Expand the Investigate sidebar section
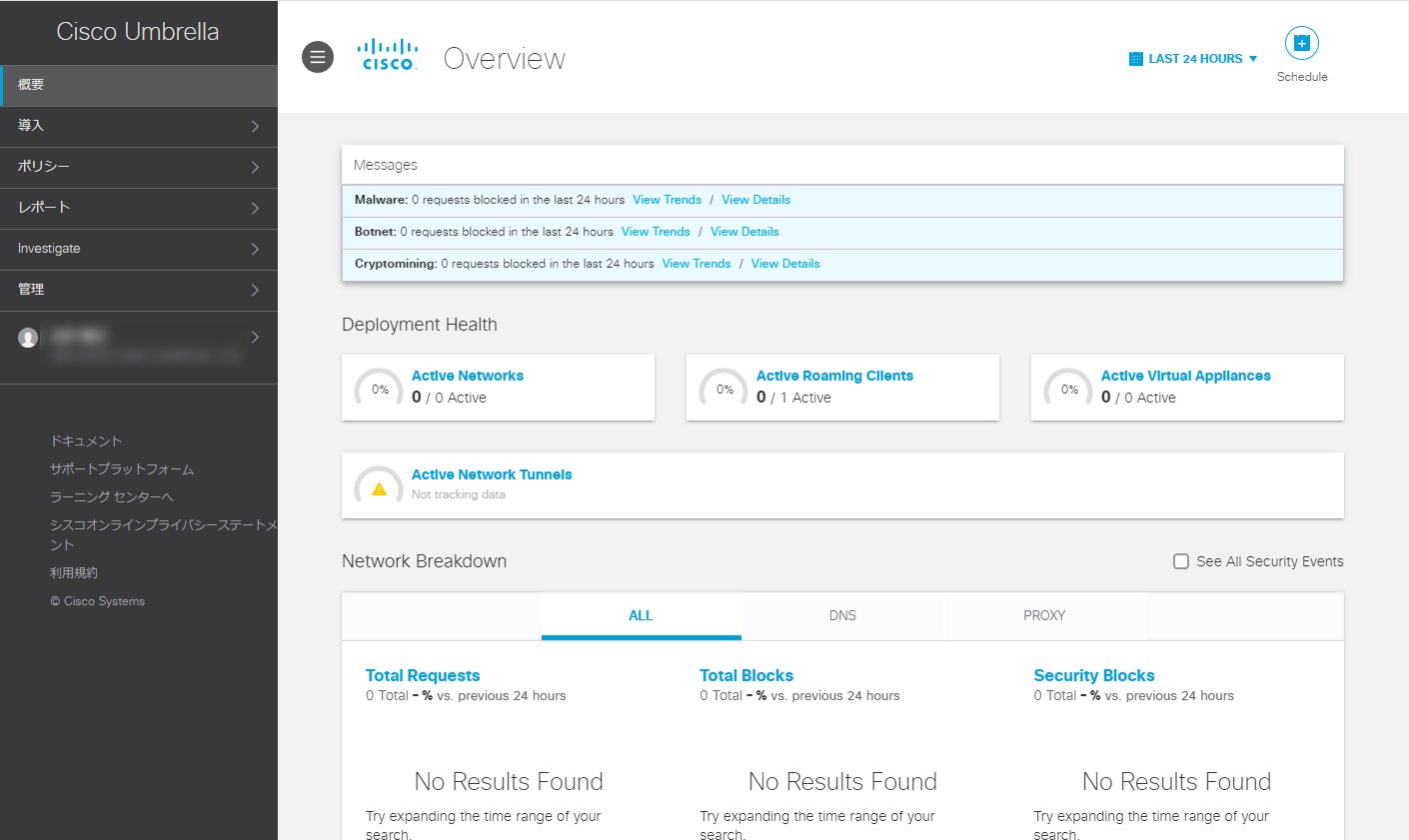Screen dimensions: 1409x840 click(x=138, y=249)
